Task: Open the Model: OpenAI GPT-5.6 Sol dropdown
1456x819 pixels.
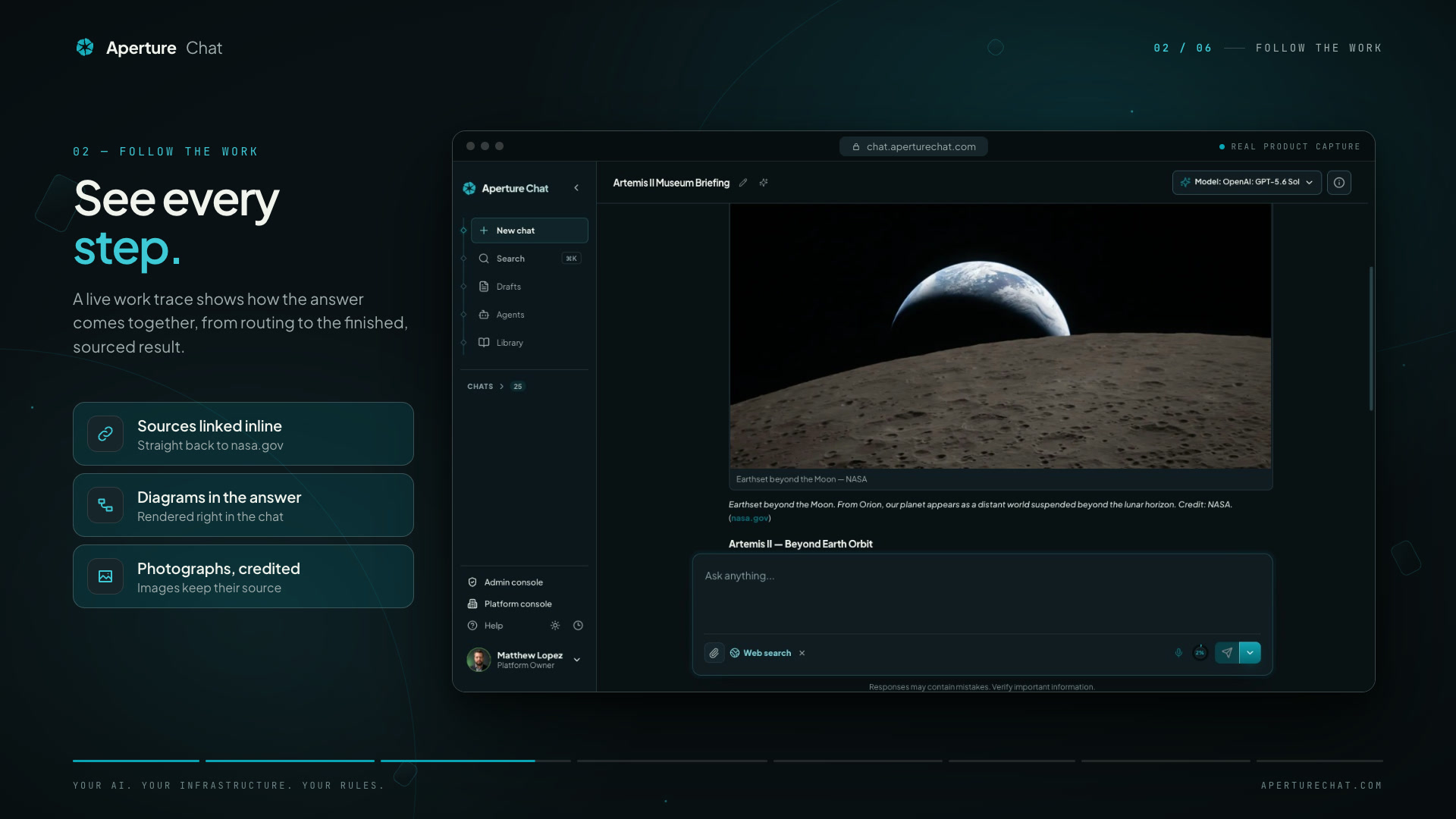Action: click(x=1247, y=182)
